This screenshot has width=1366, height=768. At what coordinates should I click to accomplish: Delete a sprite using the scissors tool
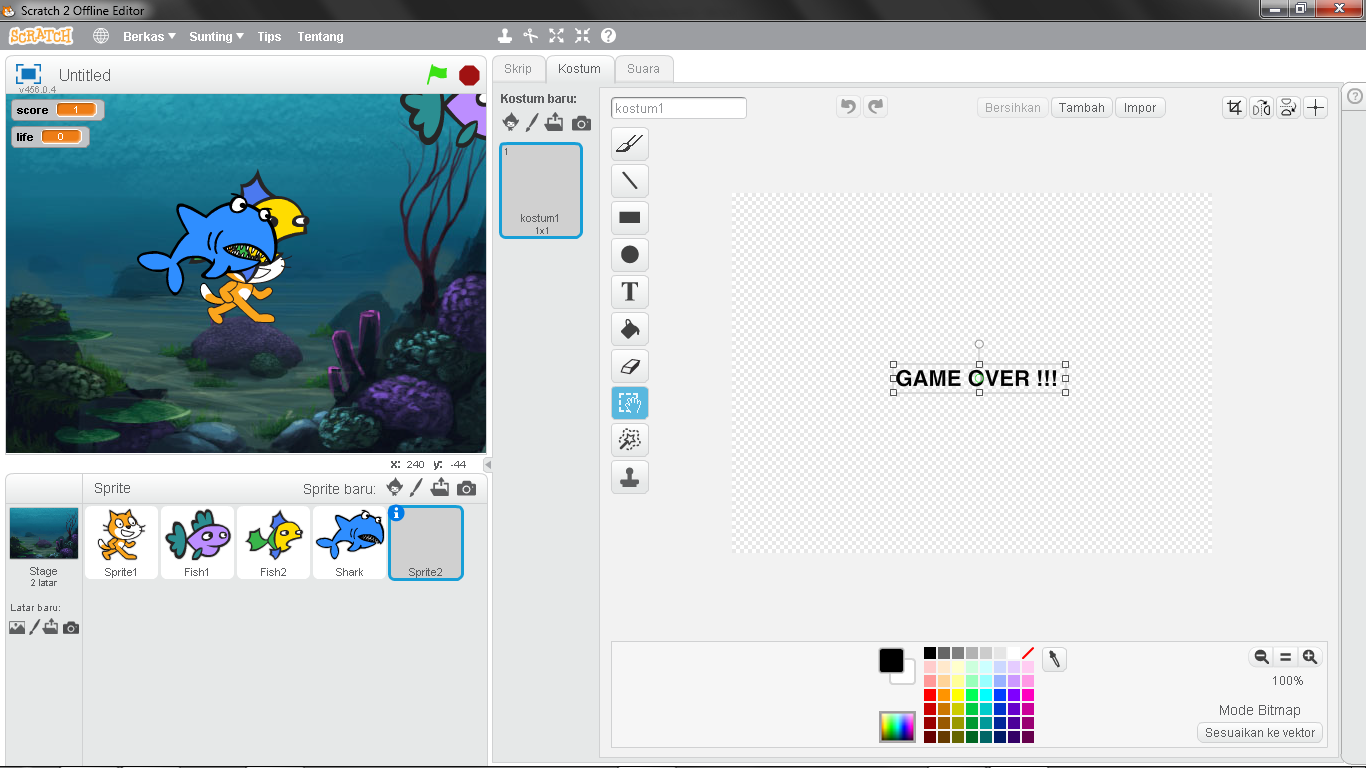(x=530, y=36)
